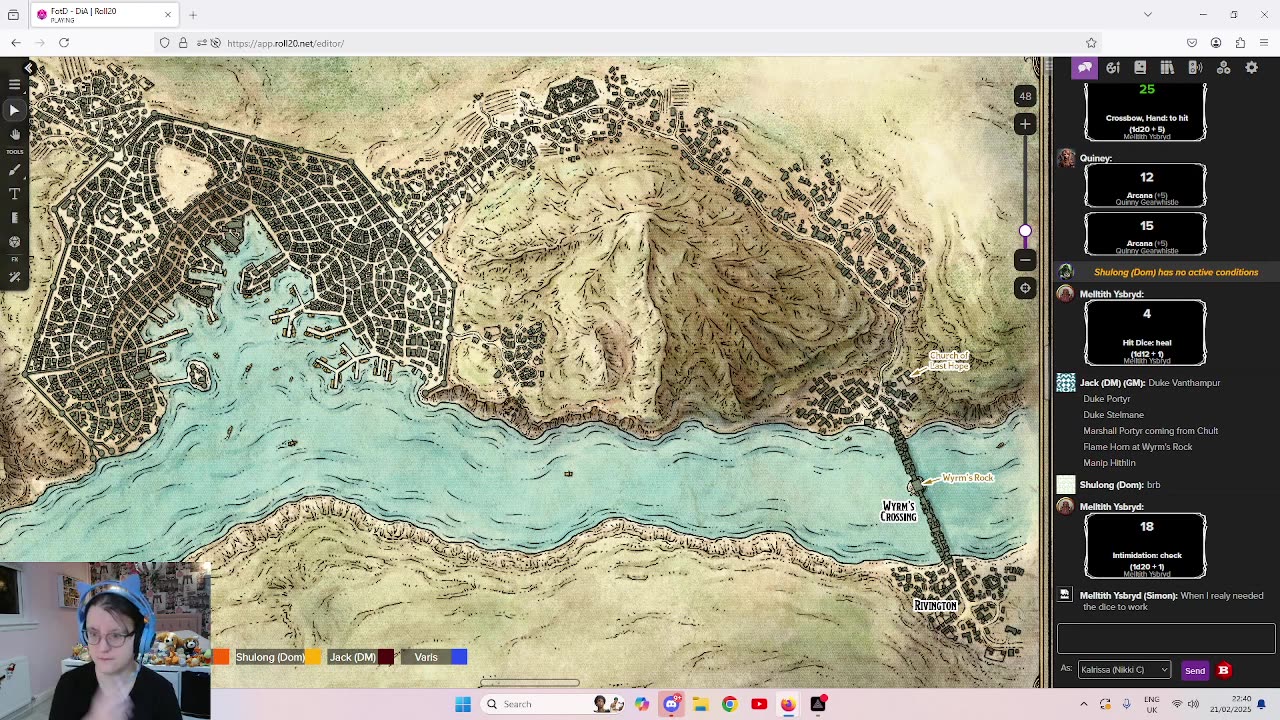Focus the chat message input box
The image size is (1280, 720).
click(x=1166, y=638)
